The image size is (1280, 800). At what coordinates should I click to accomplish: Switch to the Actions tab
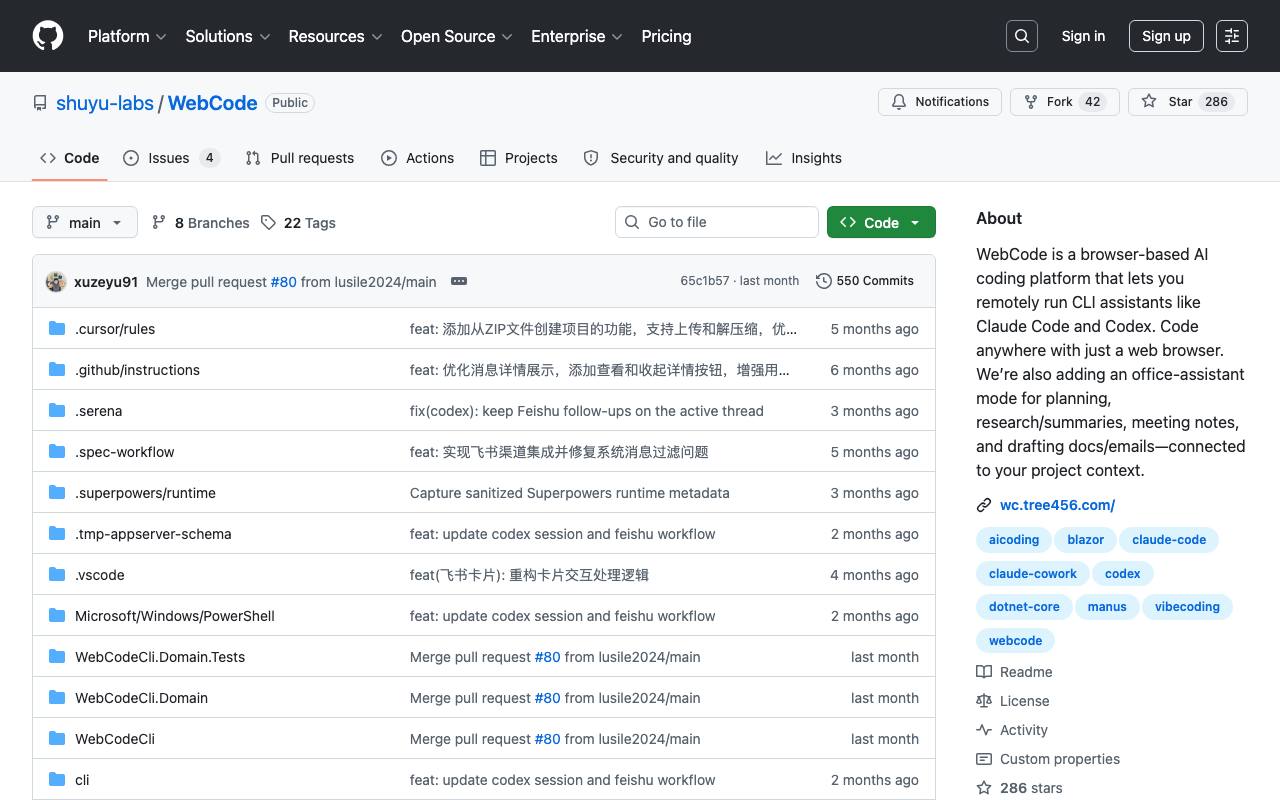(x=418, y=158)
